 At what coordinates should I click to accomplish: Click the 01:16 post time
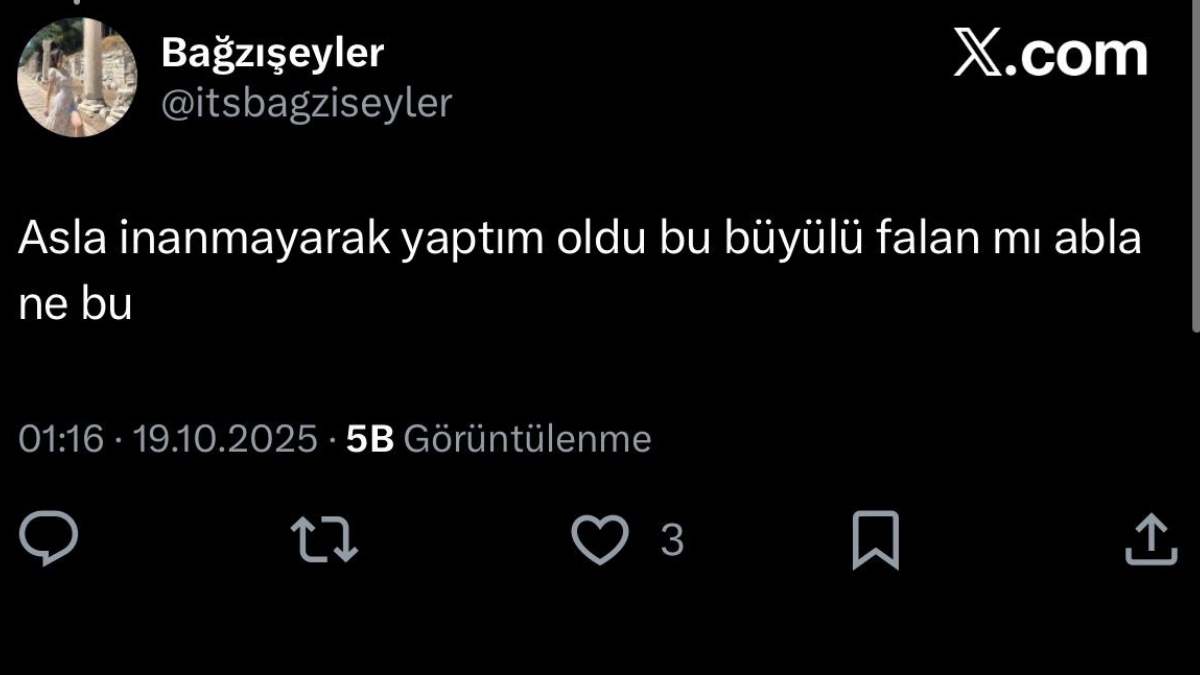(x=61, y=439)
